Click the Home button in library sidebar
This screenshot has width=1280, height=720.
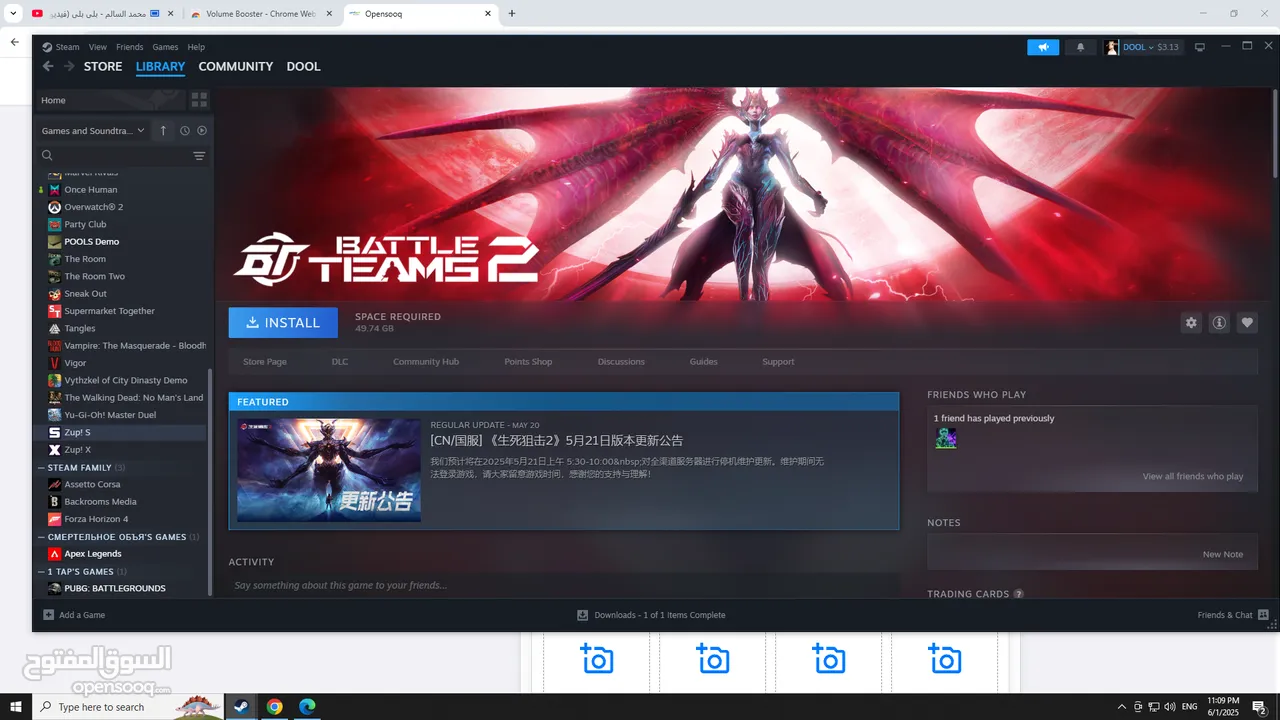click(111, 100)
